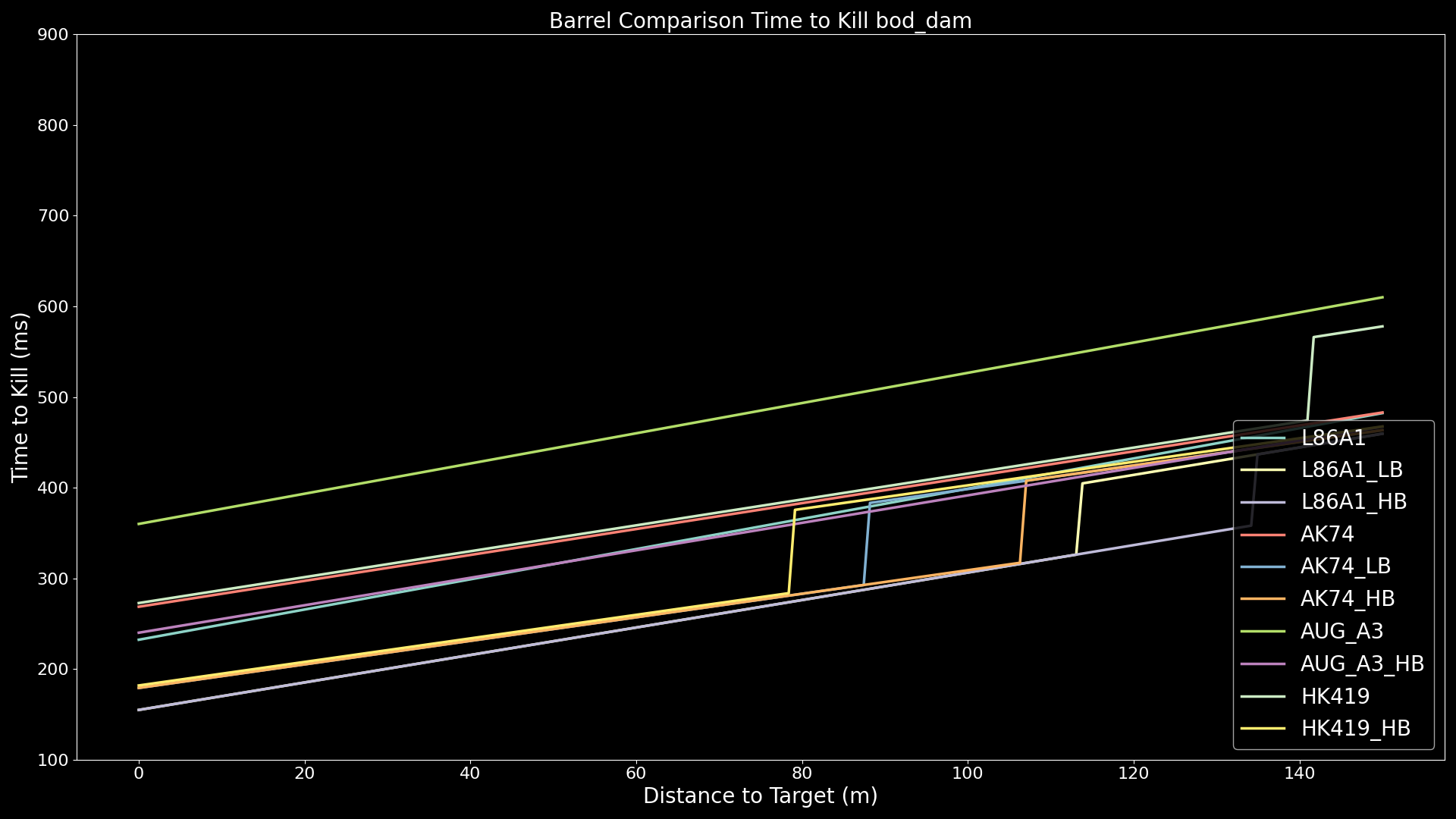The width and height of the screenshot is (1456, 819).
Task: Click the 'Distance to Target (m)' axis label
Action: (x=760, y=796)
